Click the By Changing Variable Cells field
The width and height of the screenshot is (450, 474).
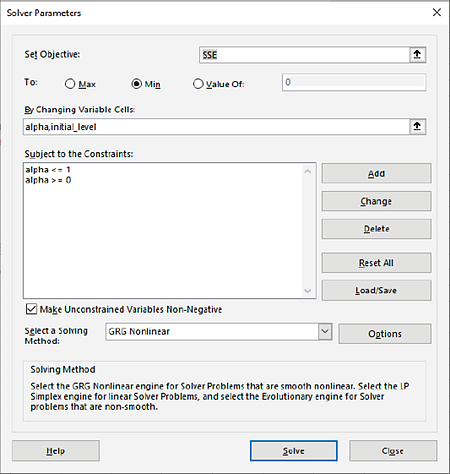(x=216, y=127)
